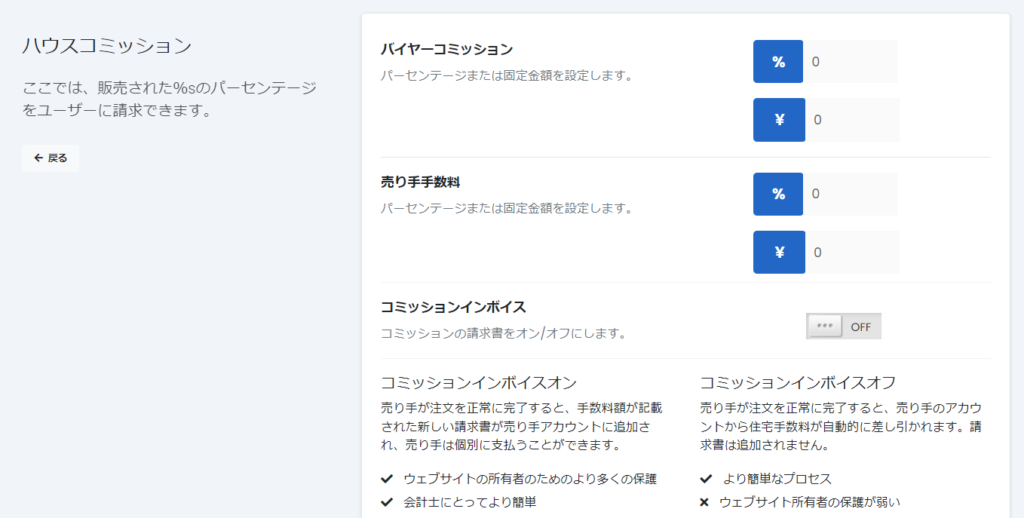1024x518 pixels.
Task: Select the percent button for 売り手手数料
Action: tap(778, 194)
